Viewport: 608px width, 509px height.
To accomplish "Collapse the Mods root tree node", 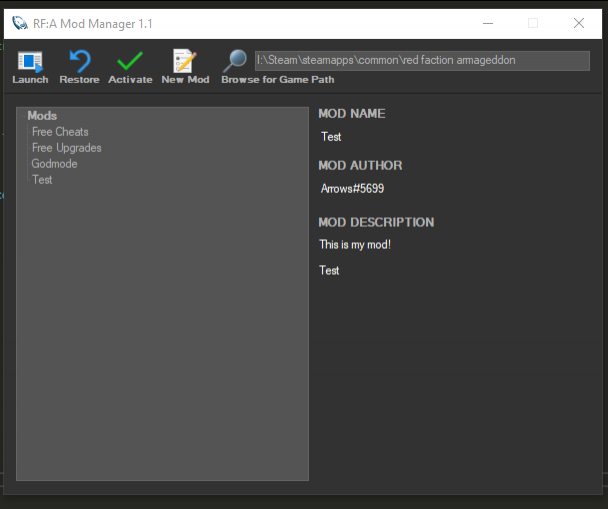I will (42, 116).
